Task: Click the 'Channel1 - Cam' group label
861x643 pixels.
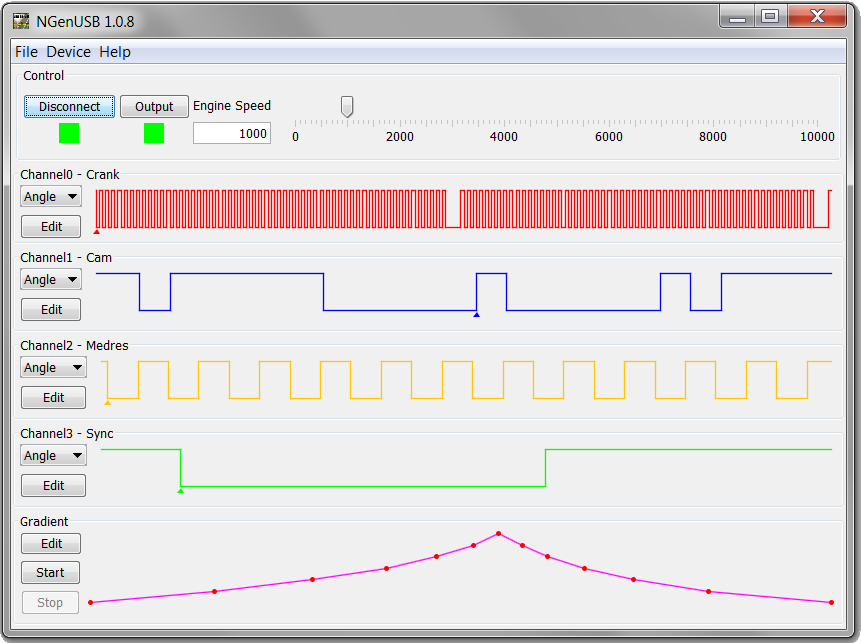Action: click(66, 258)
